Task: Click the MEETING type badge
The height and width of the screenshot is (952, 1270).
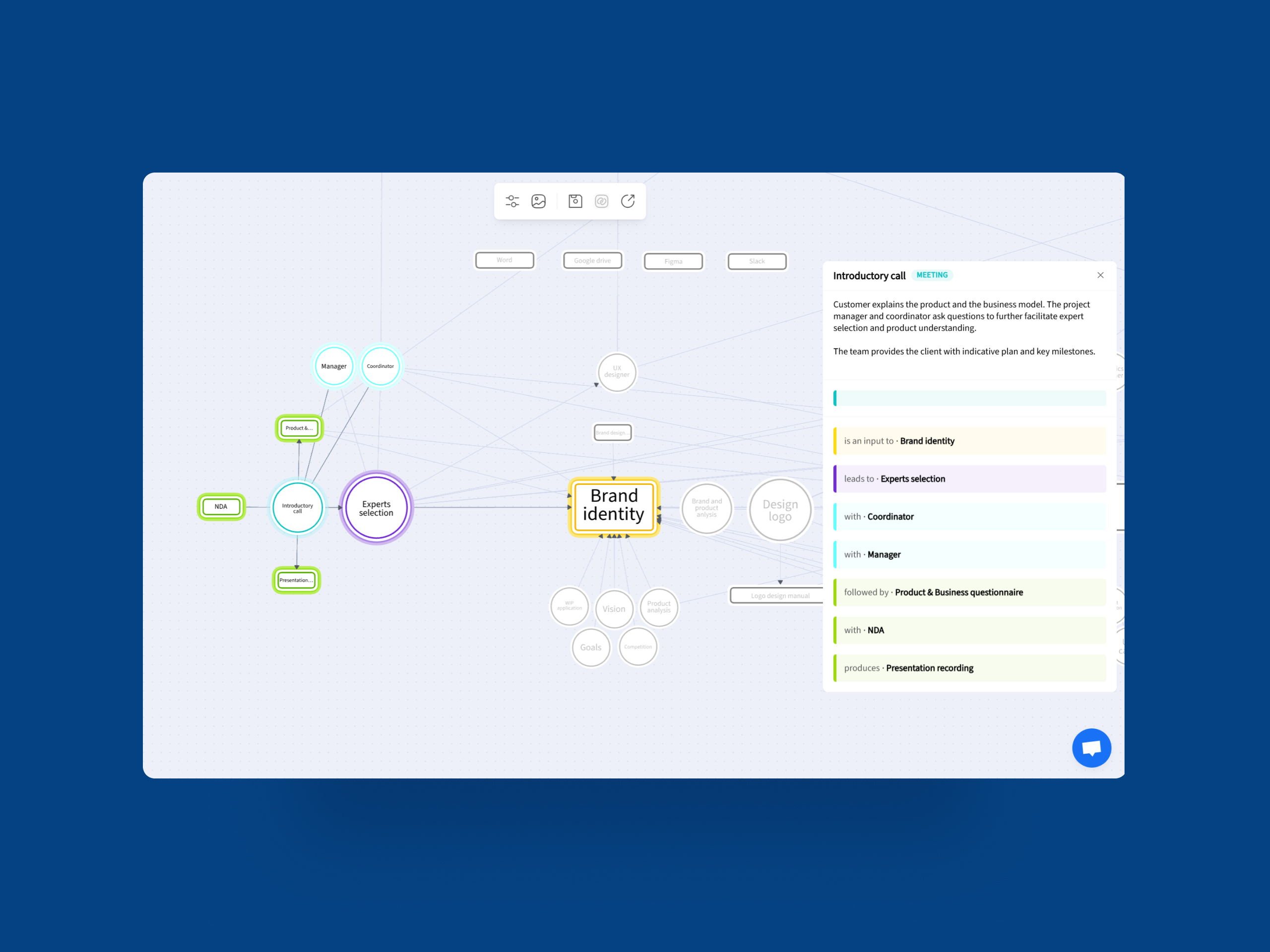Action: click(931, 276)
